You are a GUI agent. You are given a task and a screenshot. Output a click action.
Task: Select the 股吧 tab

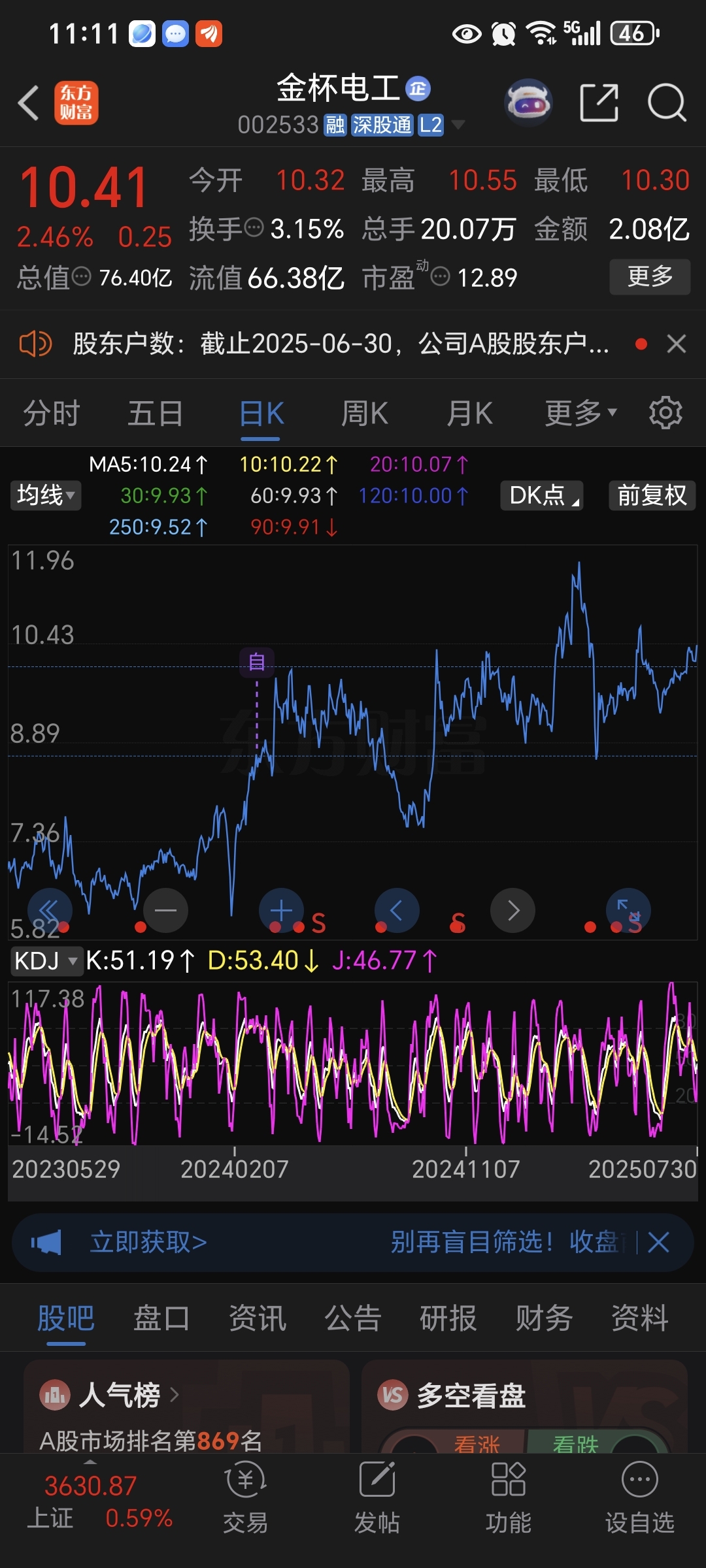(x=66, y=1318)
